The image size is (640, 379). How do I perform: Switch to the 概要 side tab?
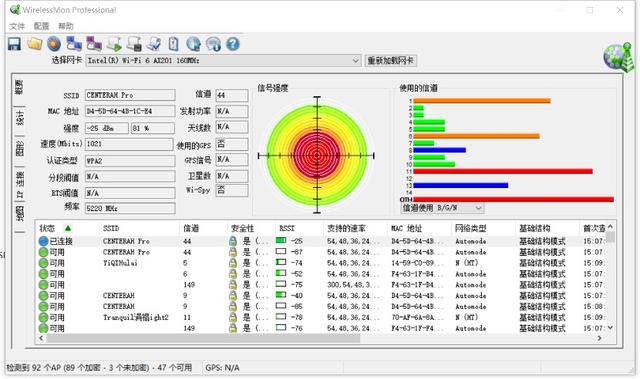pyautogui.click(x=19, y=87)
